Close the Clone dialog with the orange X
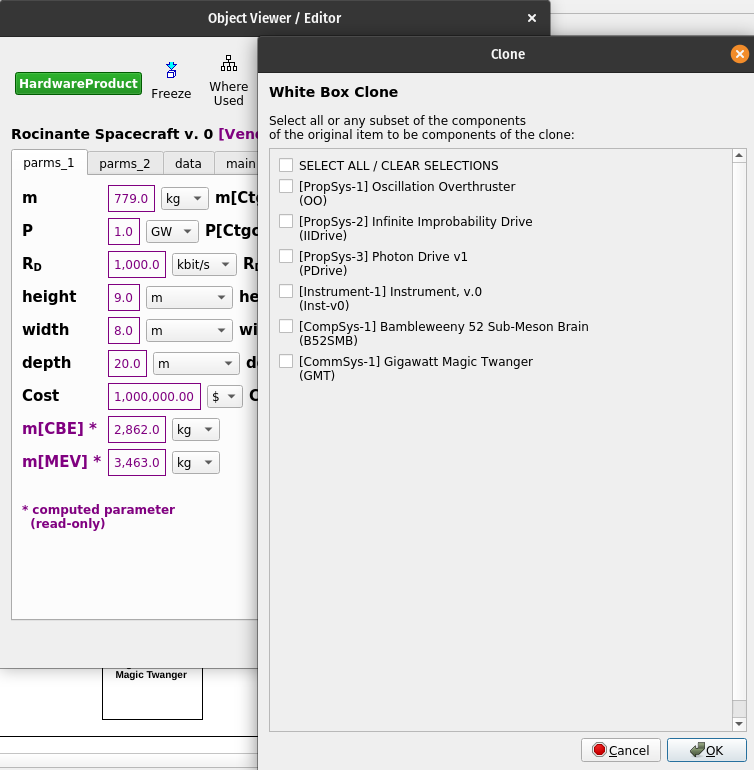The width and height of the screenshot is (754, 770). pos(739,54)
